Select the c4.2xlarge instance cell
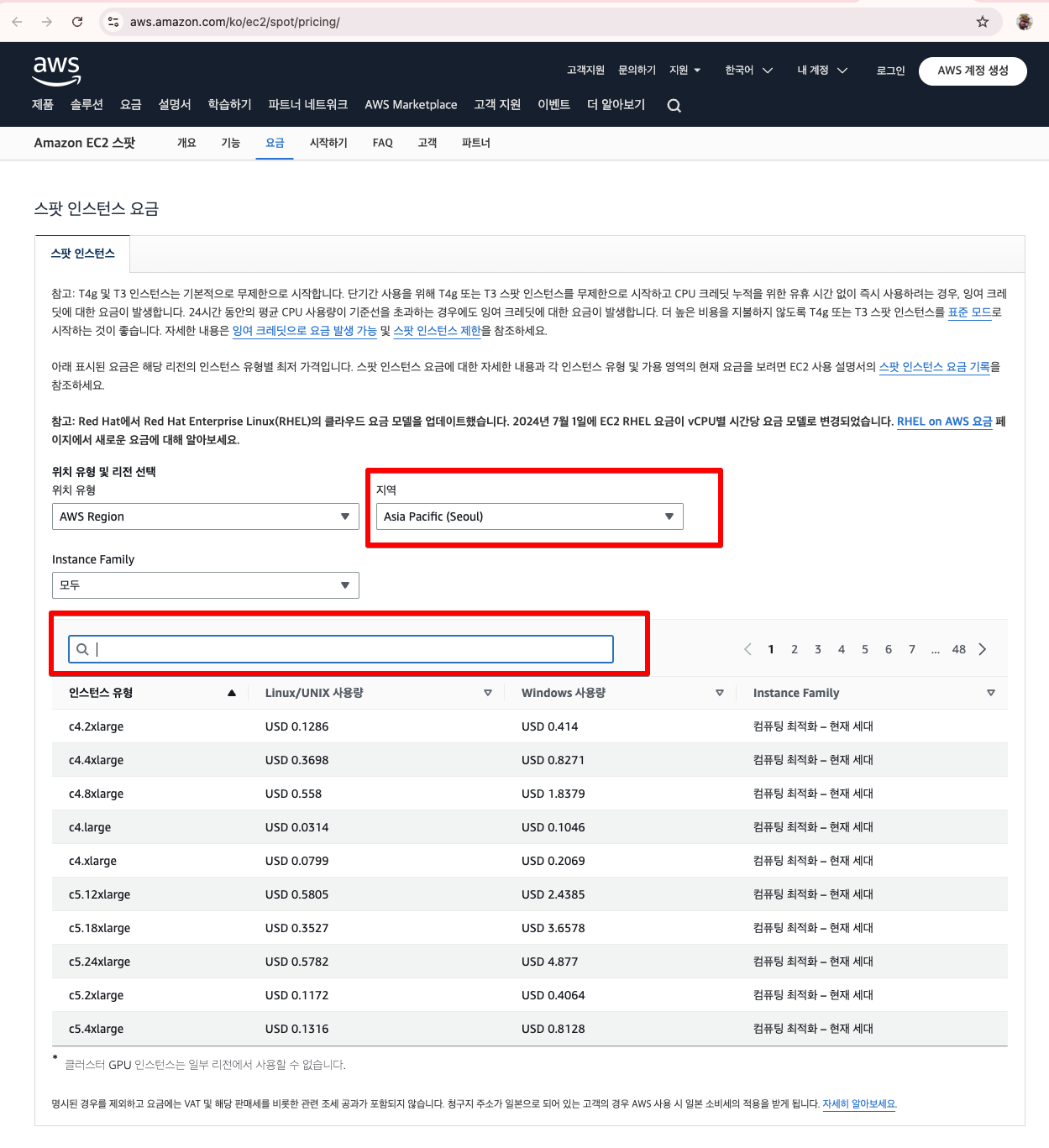The width and height of the screenshot is (1049, 1148). [x=97, y=726]
